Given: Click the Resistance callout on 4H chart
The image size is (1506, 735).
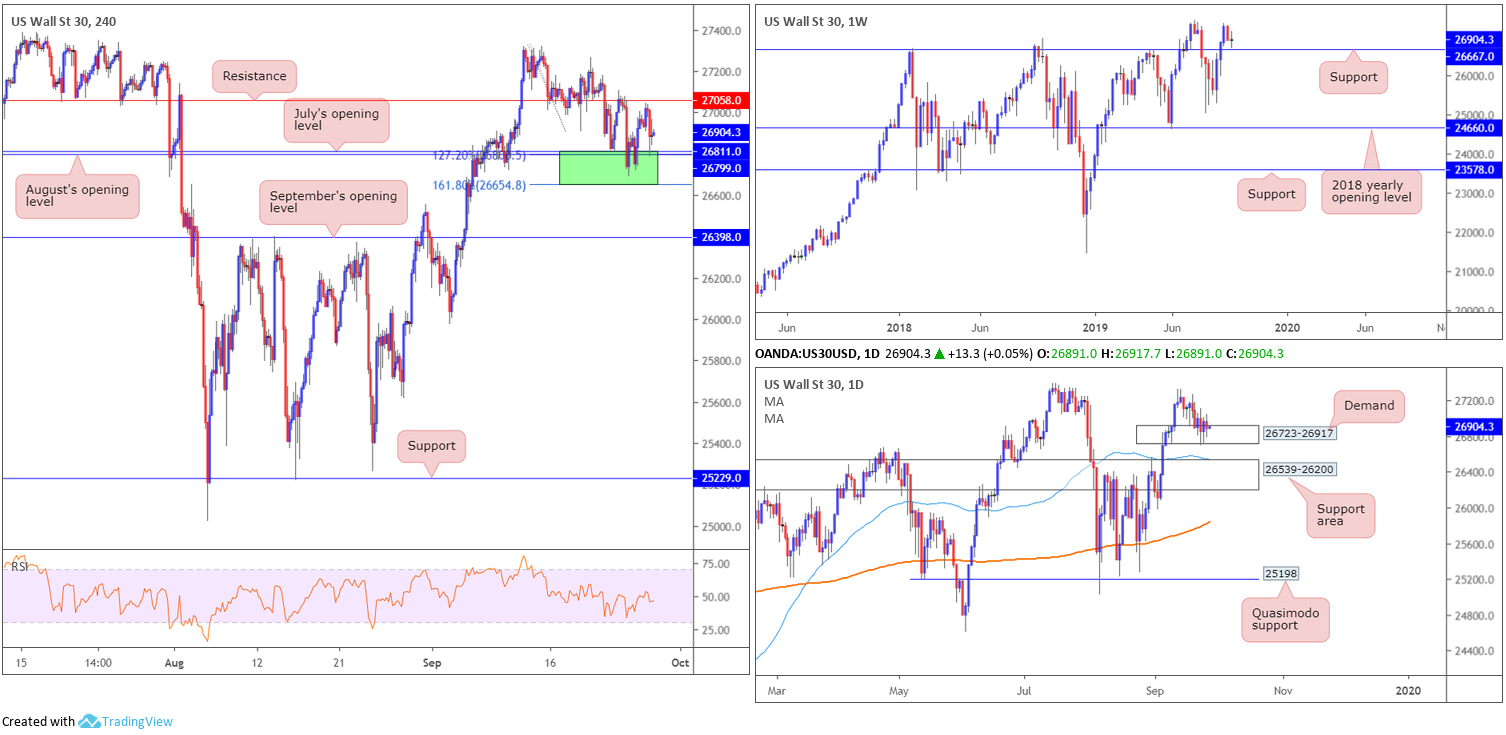Looking at the screenshot, I should coord(254,76).
